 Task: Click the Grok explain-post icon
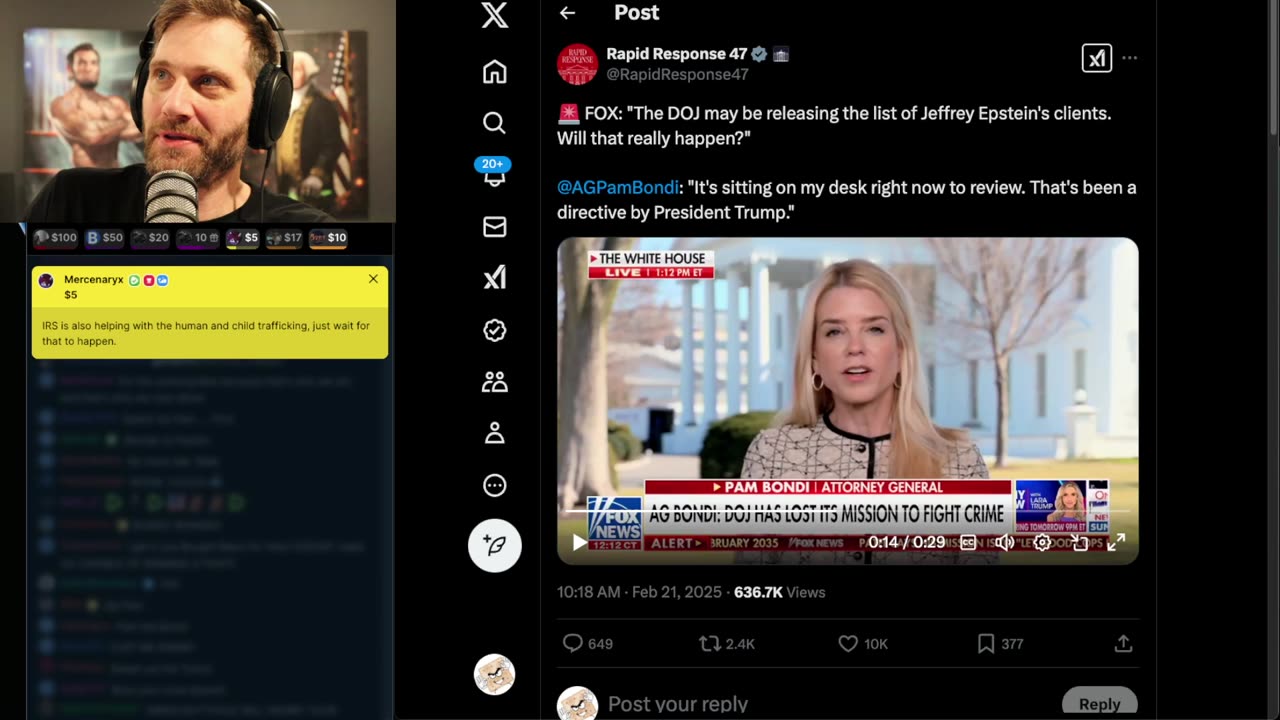coord(1097,58)
